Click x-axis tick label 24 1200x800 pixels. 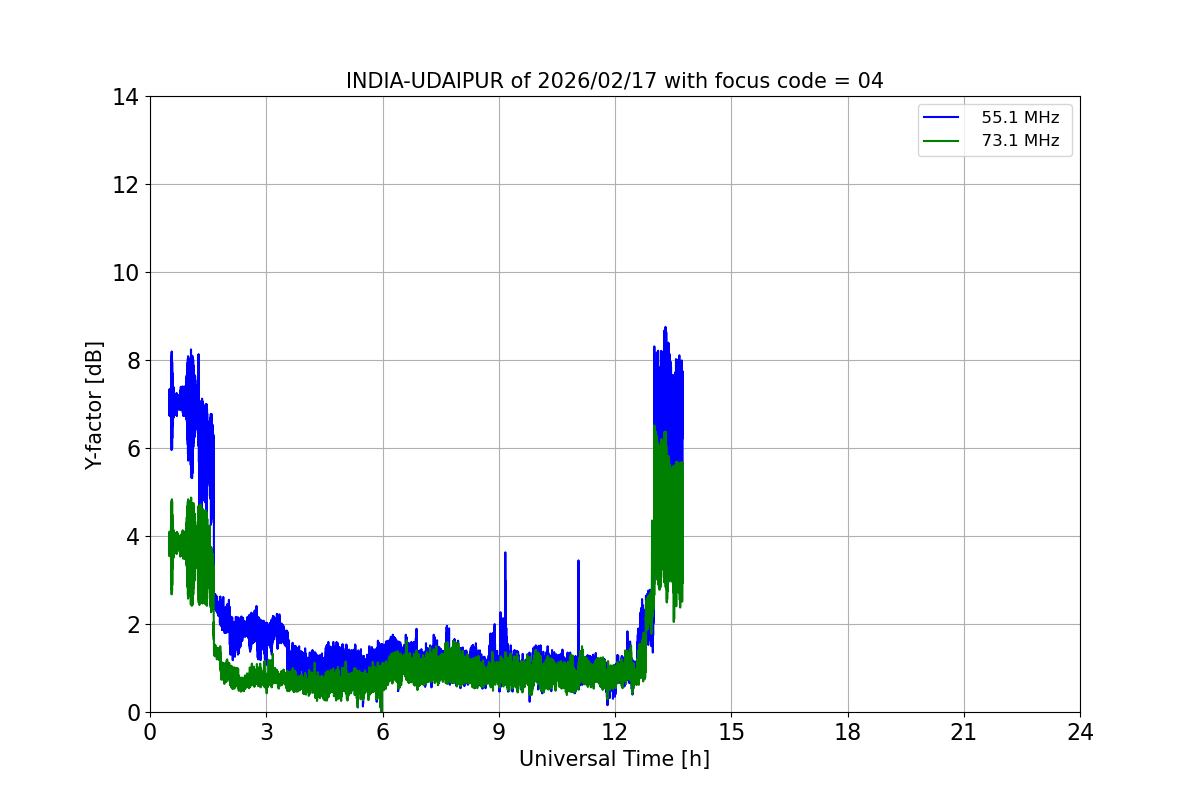click(1080, 732)
